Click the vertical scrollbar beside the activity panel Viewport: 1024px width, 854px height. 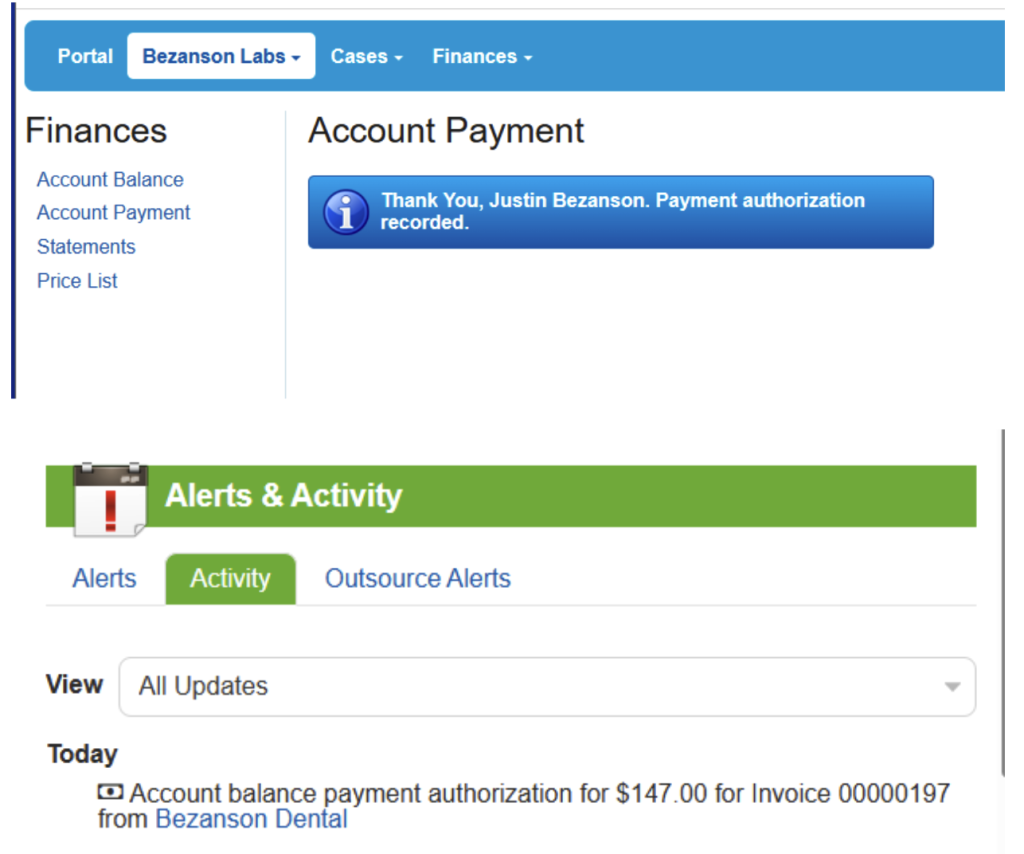tap(1002, 600)
